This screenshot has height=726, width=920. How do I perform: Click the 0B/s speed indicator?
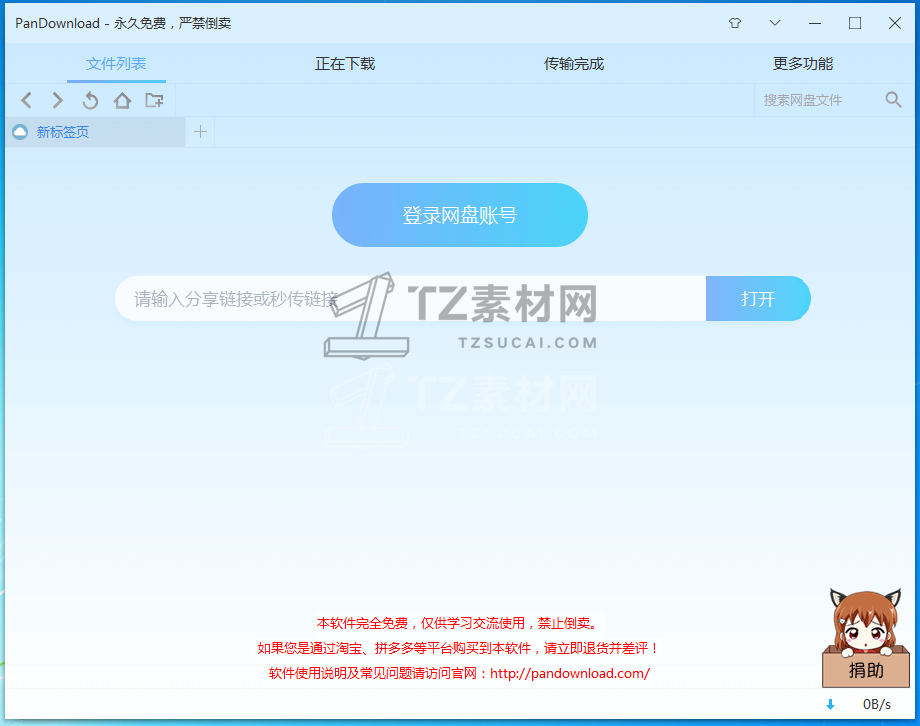click(x=877, y=704)
